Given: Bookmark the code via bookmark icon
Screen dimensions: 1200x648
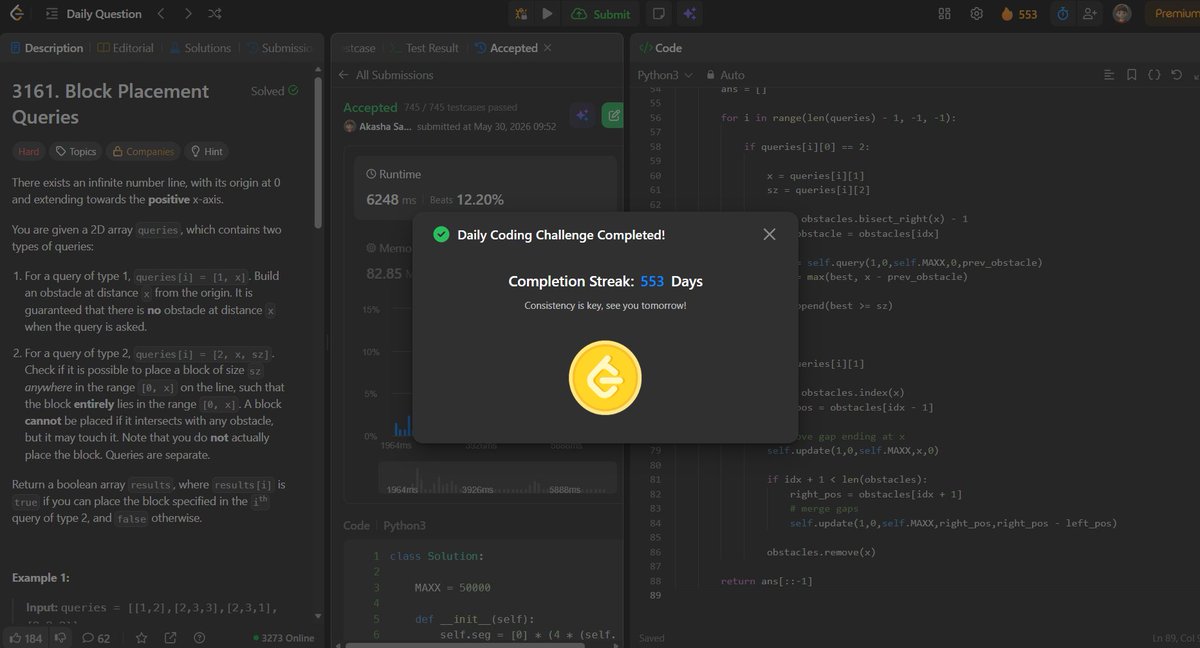Looking at the screenshot, I should (1131, 75).
